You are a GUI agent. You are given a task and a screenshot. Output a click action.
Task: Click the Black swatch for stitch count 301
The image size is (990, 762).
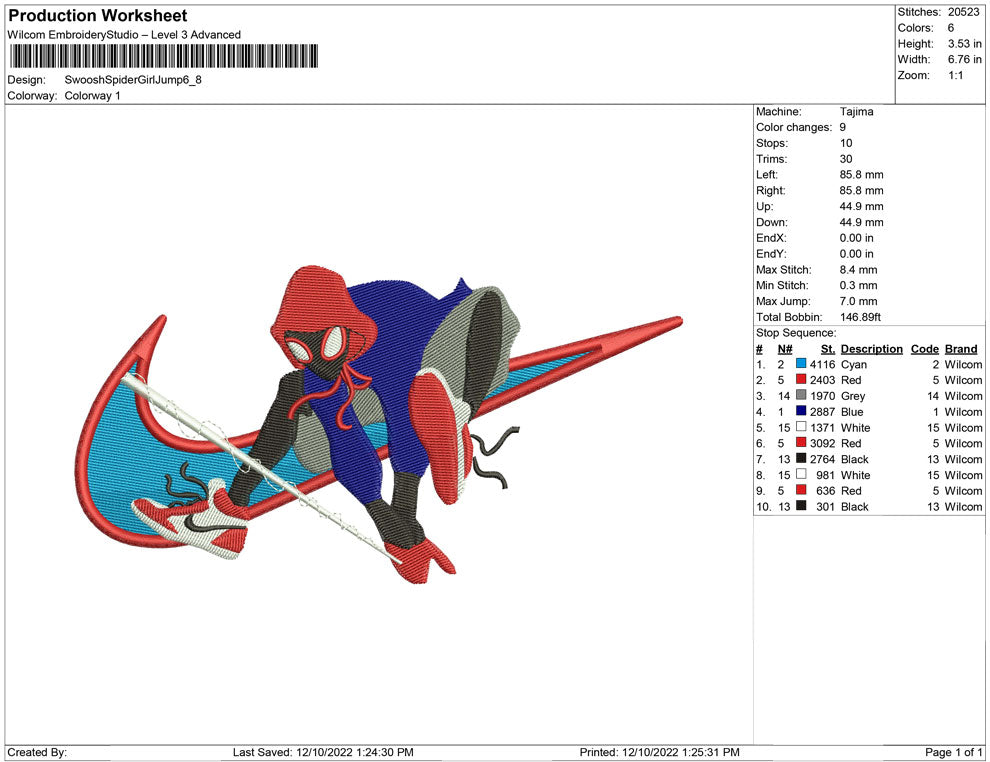[x=801, y=506]
